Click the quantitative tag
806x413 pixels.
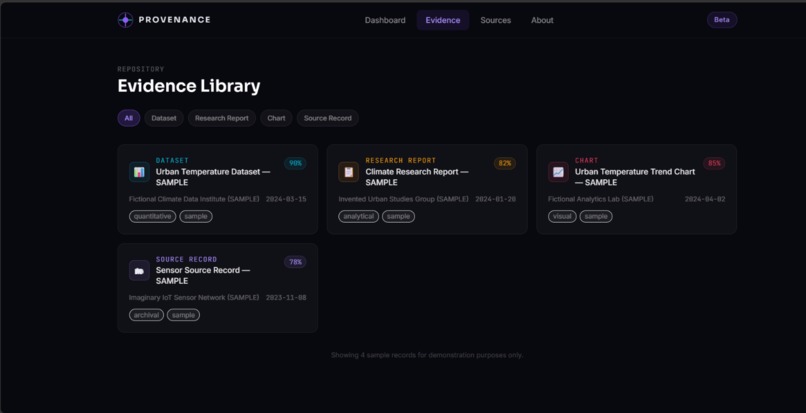pyautogui.click(x=153, y=217)
